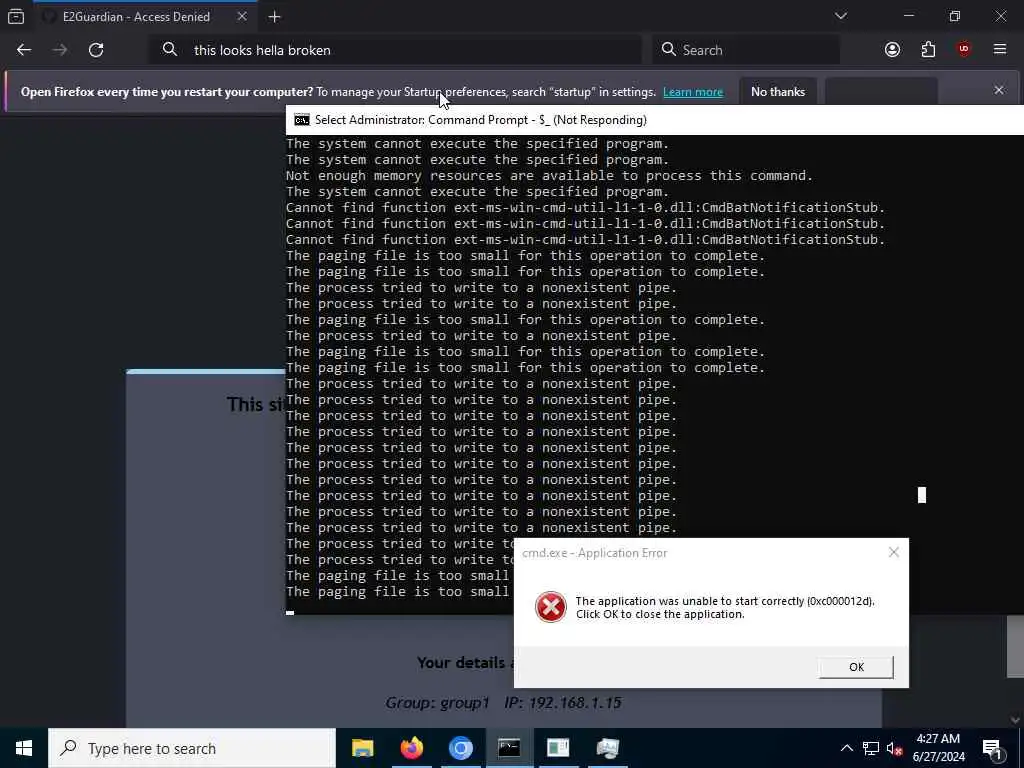Click OK in cmd.exe Application Error dialog
The height and width of the screenshot is (768, 1024).
856,667
